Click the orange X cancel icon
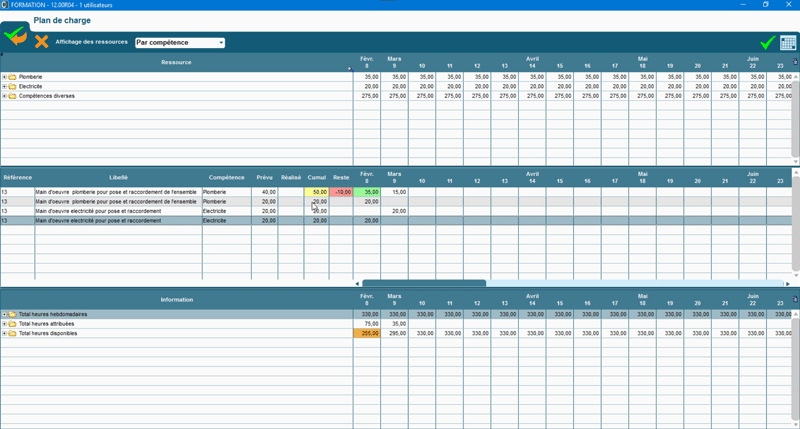 click(41, 42)
